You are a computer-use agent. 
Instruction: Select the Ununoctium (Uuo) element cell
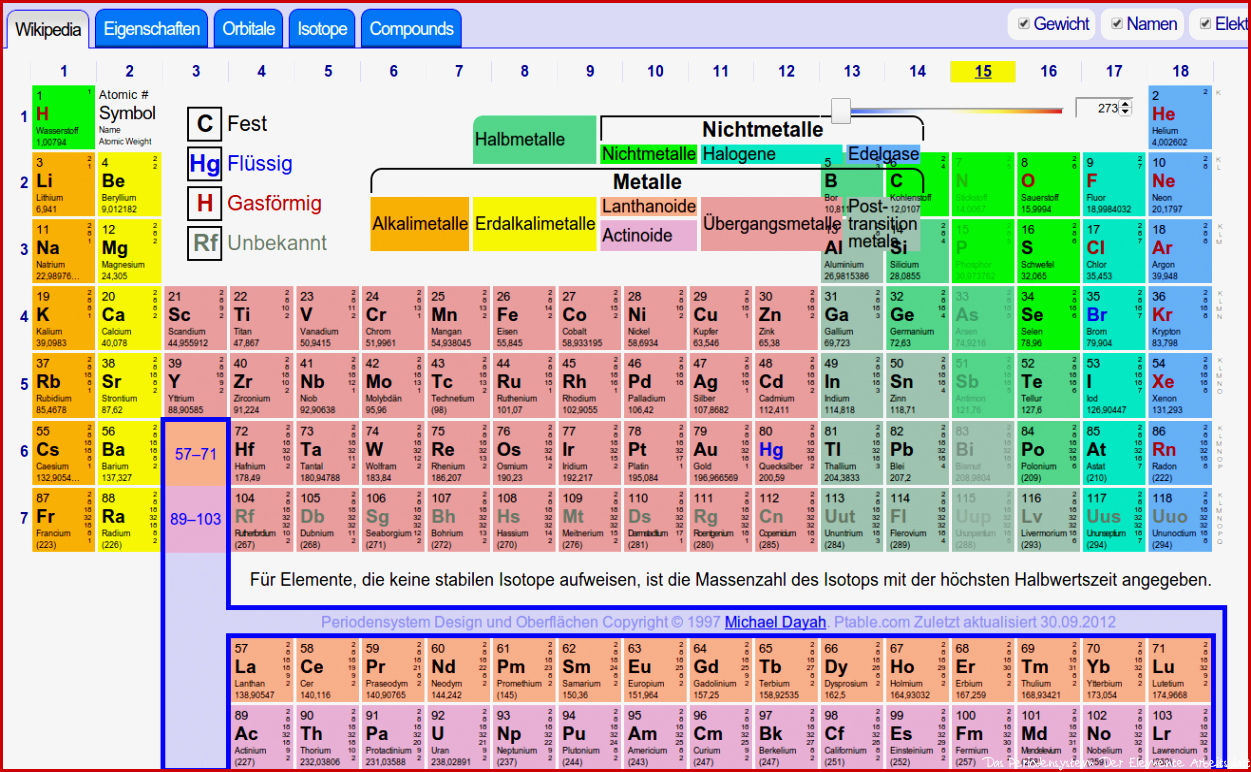pos(1180,520)
